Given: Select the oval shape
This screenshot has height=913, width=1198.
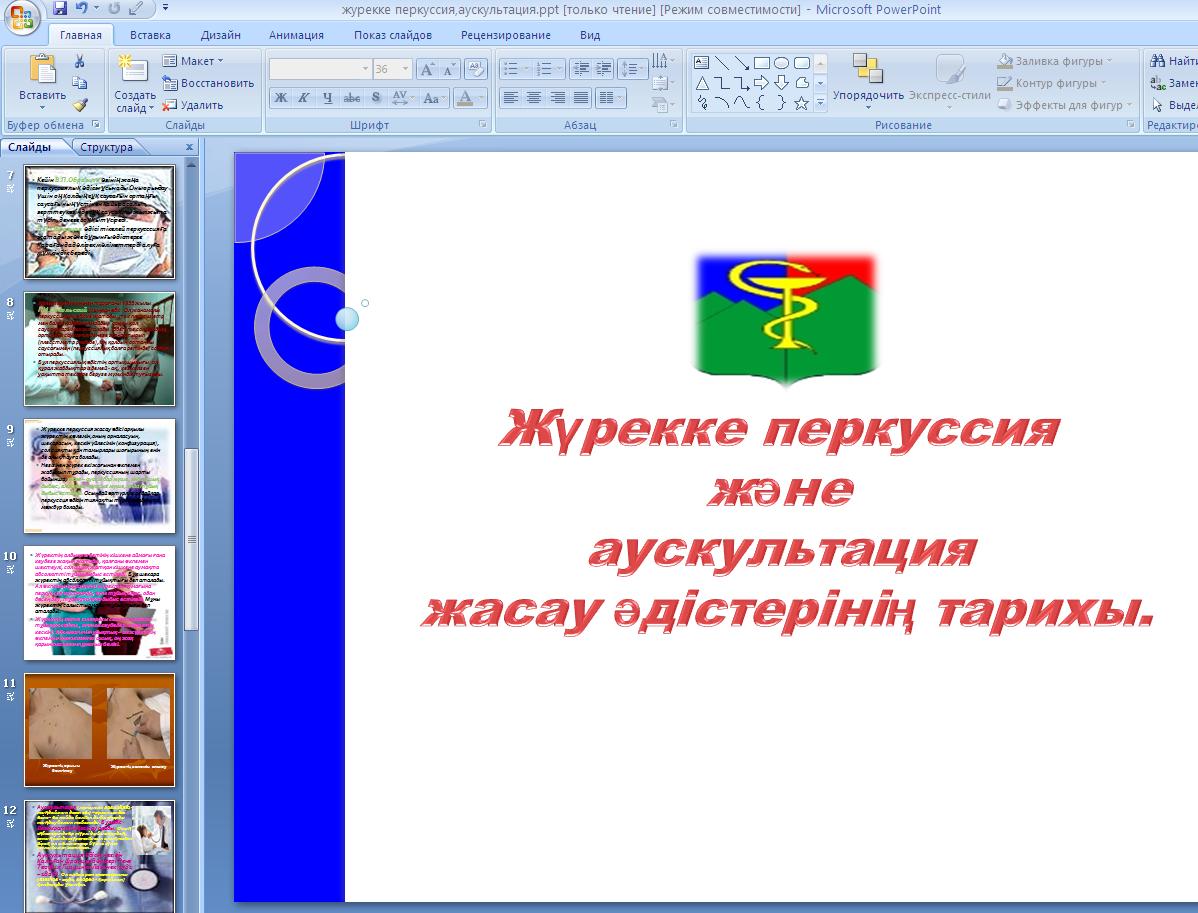Looking at the screenshot, I should pyautogui.click(x=781, y=63).
